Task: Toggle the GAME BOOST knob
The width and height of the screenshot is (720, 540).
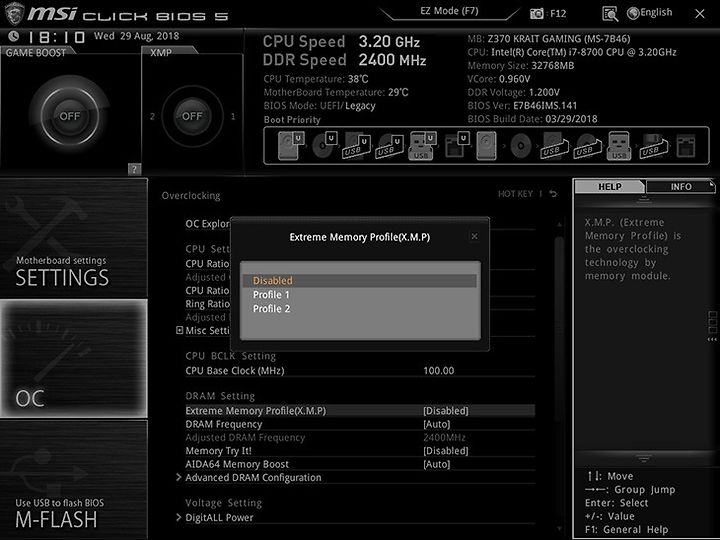Action: (x=69, y=116)
